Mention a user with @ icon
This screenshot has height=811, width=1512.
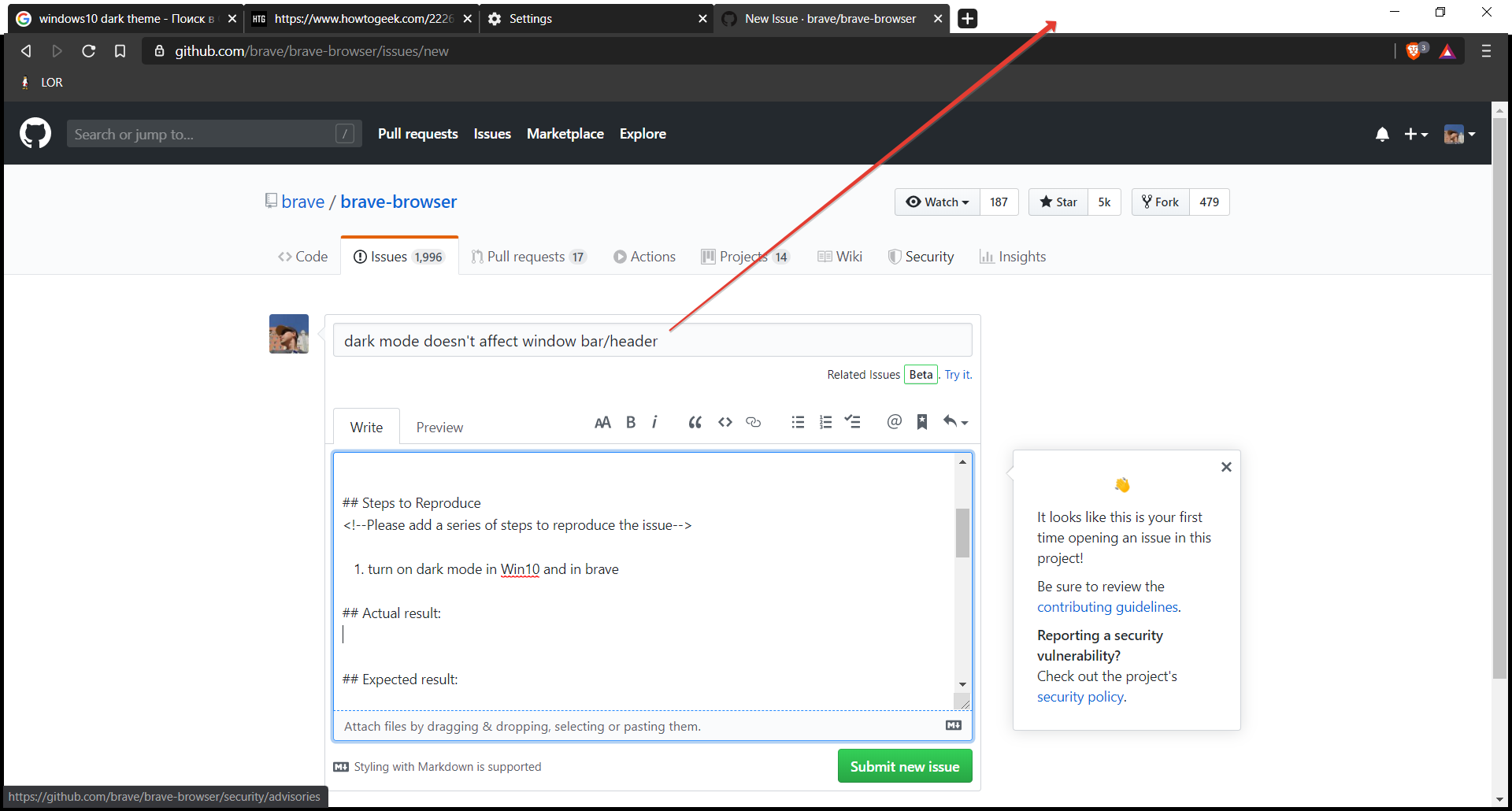click(894, 423)
